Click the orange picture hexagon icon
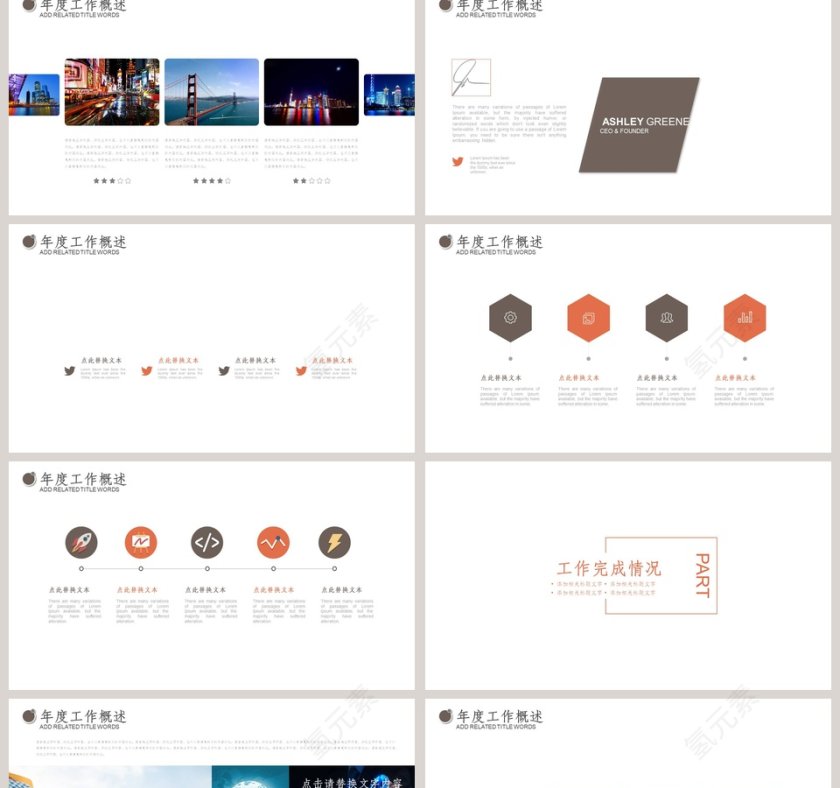The height and width of the screenshot is (788, 840). [588, 318]
